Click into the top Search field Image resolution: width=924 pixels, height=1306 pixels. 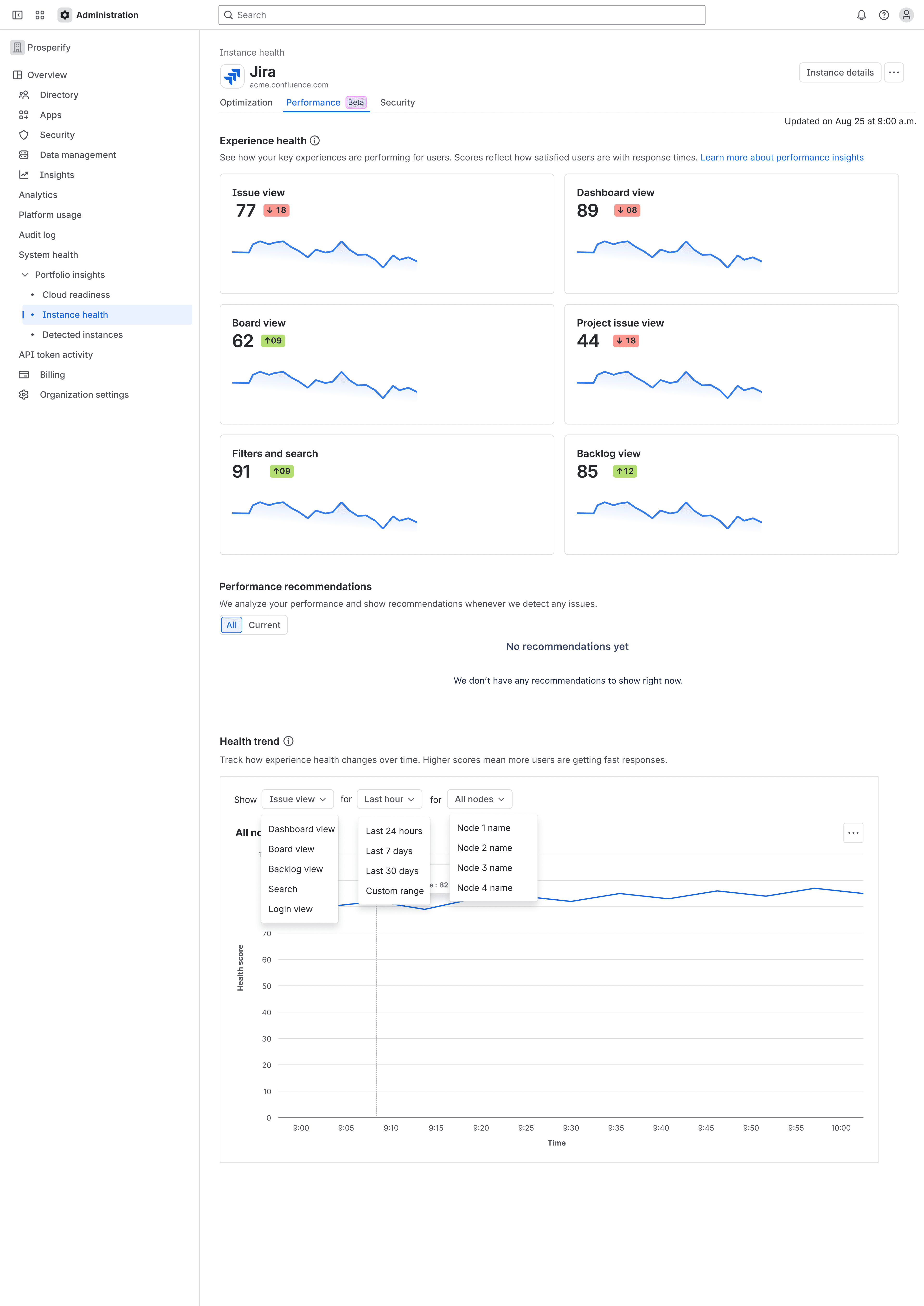pos(462,15)
